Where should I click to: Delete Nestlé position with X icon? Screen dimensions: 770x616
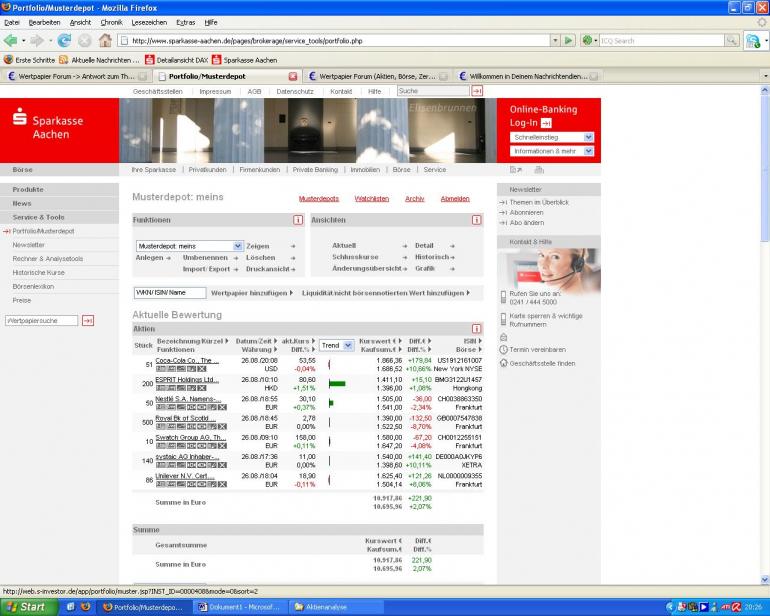coord(222,407)
